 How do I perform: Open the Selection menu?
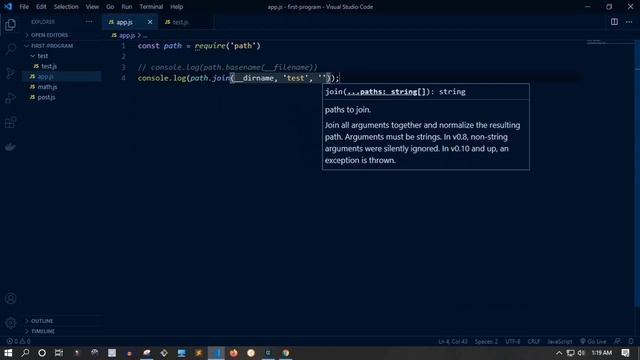point(66,7)
